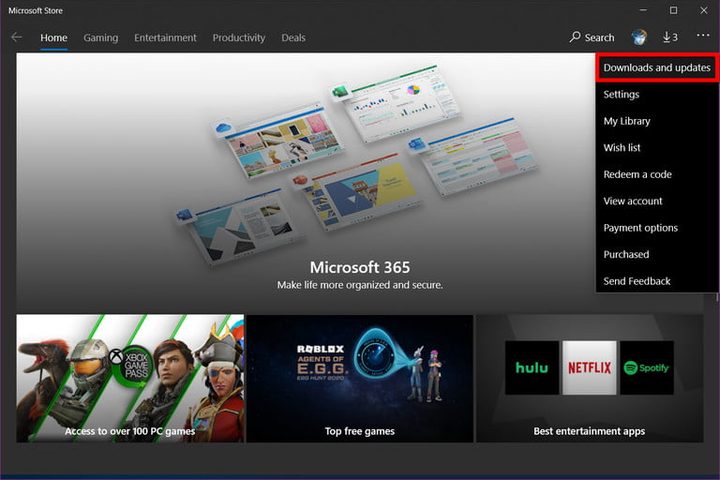Open the Xbox Game Pass PC games tile
Viewport: 720px width, 480px height.
[x=130, y=378]
